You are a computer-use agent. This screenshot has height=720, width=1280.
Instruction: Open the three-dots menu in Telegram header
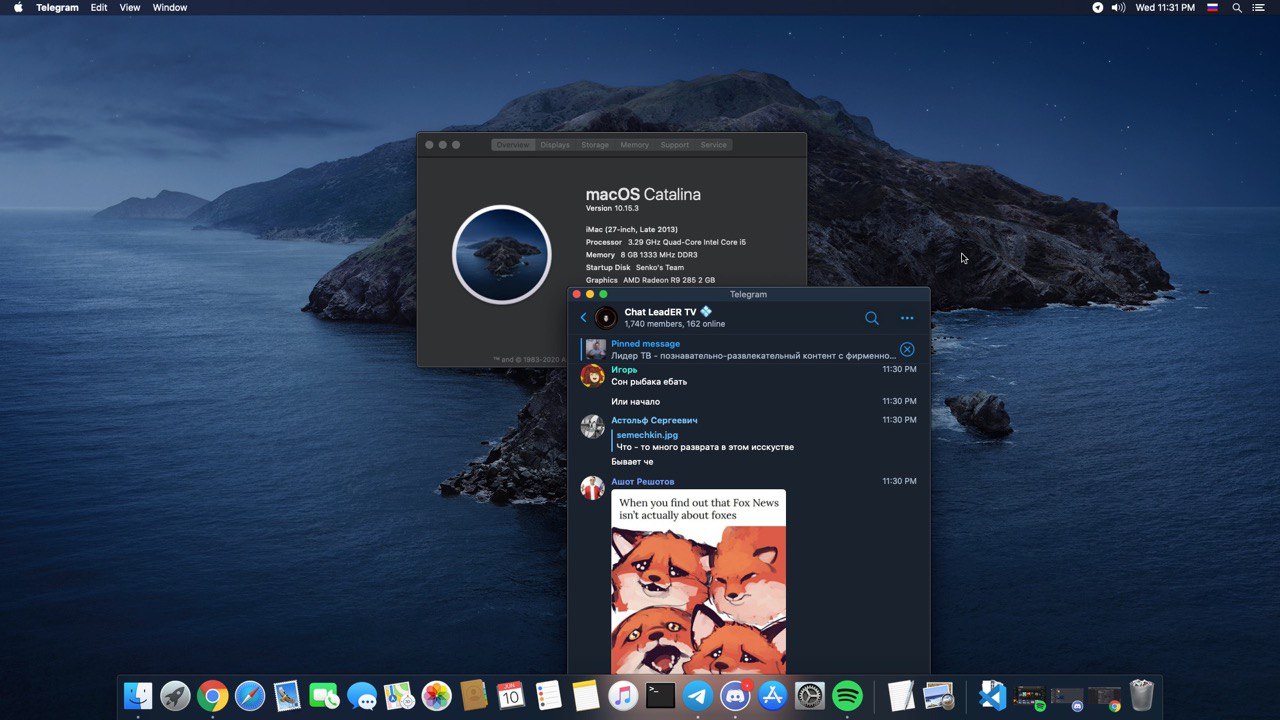tap(907, 318)
